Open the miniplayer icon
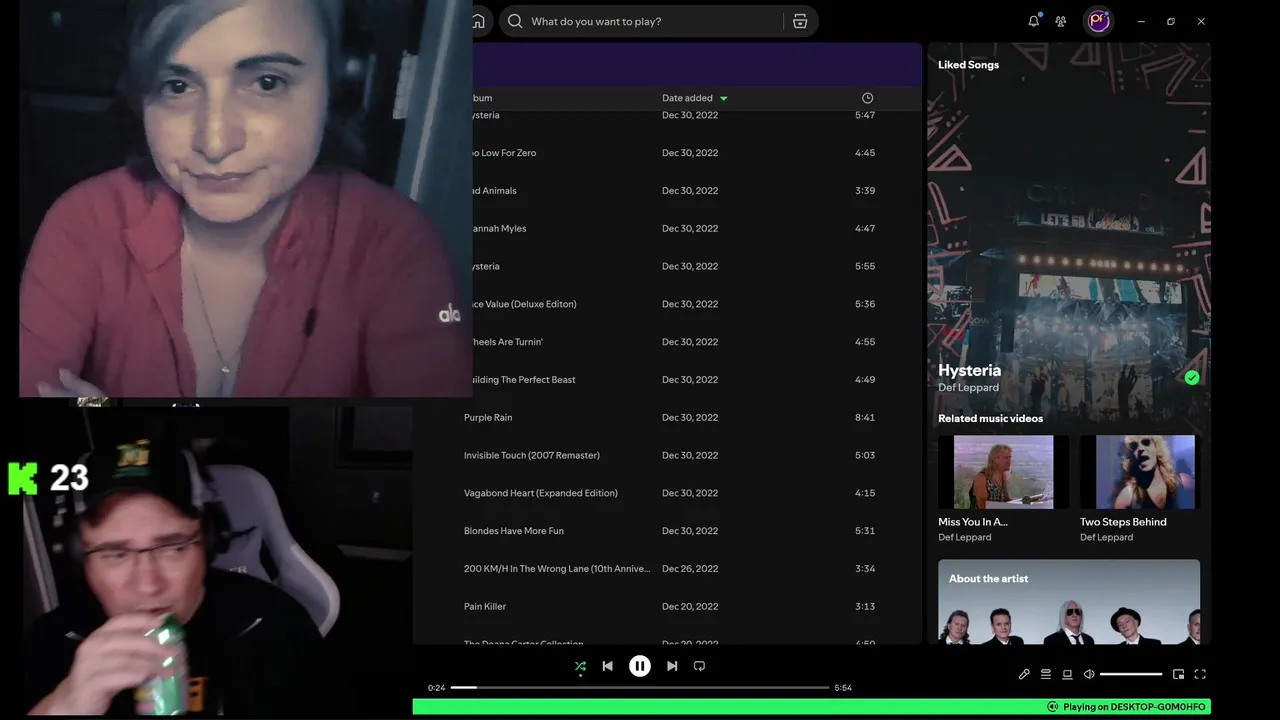 (x=1178, y=674)
